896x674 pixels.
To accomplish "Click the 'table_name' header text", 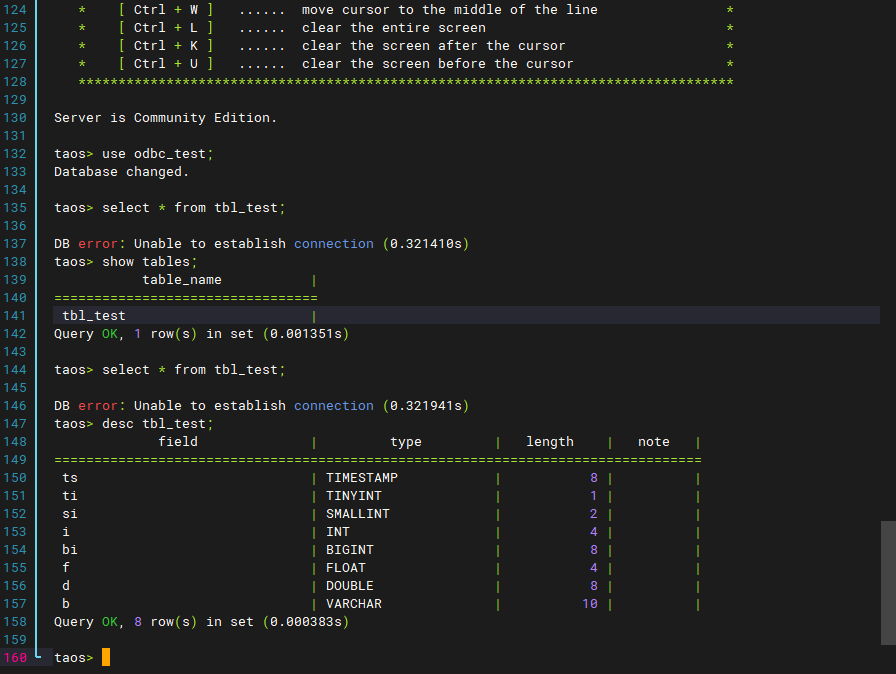I will coord(182,280).
